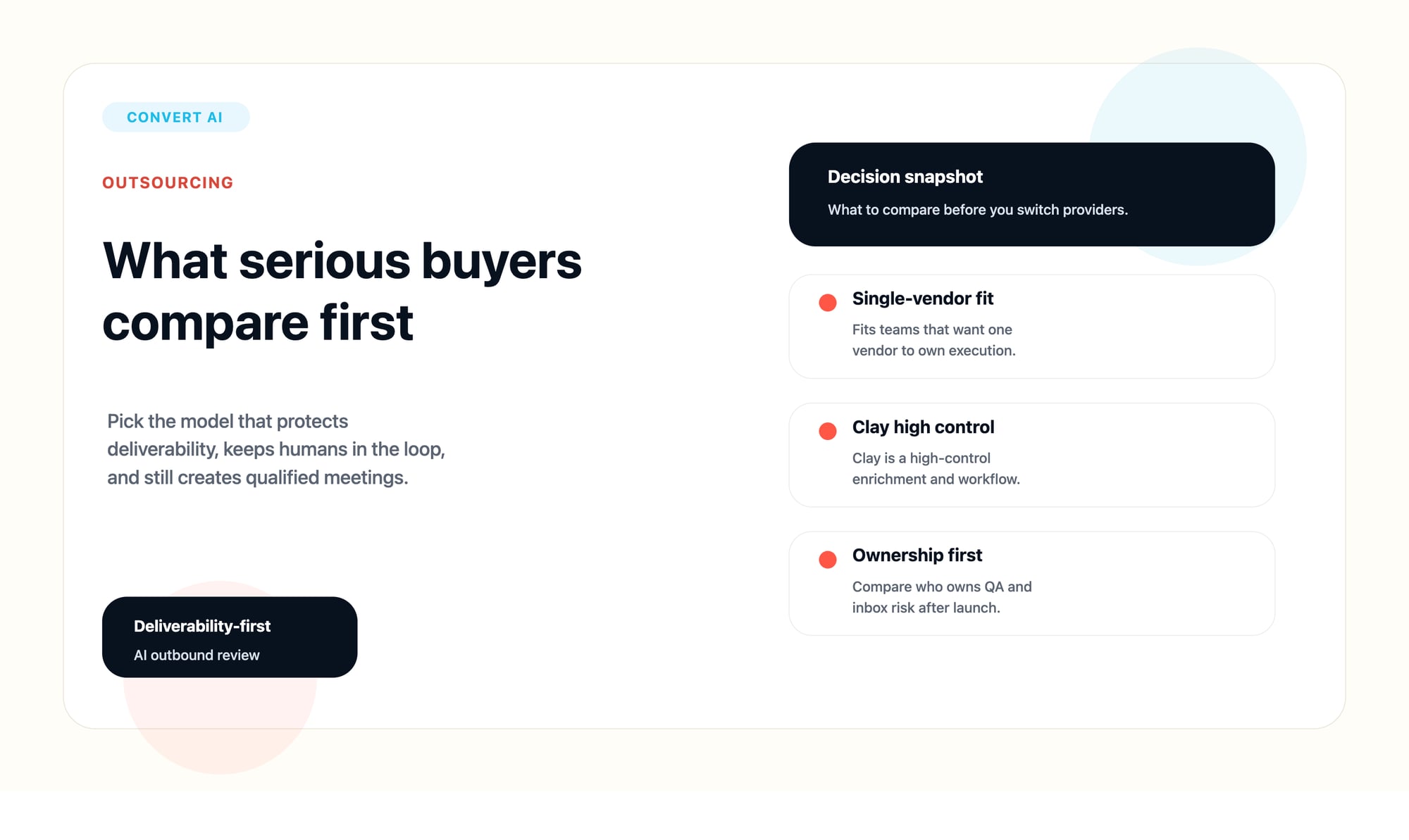Open the Clay high control title
This screenshot has width=1409, height=840.
point(923,427)
